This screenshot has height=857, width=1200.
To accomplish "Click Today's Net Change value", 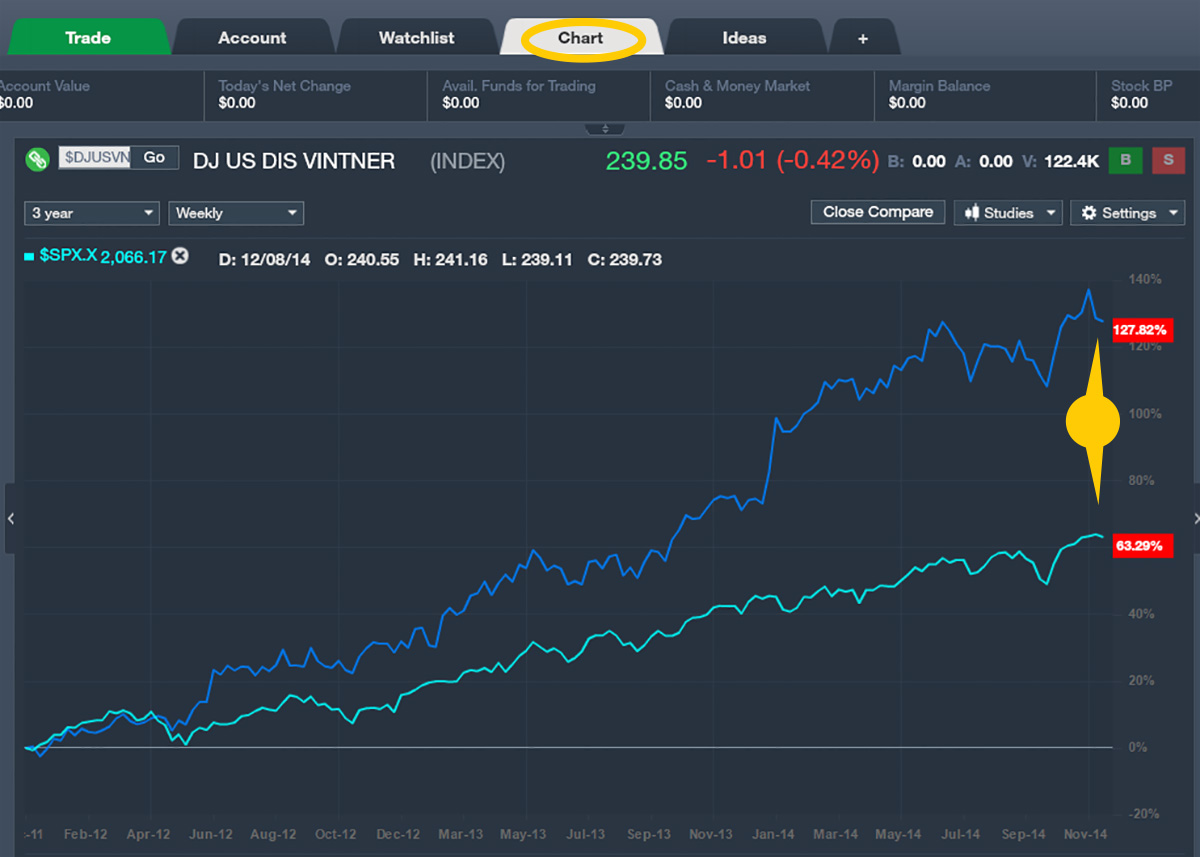I will coord(237,103).
